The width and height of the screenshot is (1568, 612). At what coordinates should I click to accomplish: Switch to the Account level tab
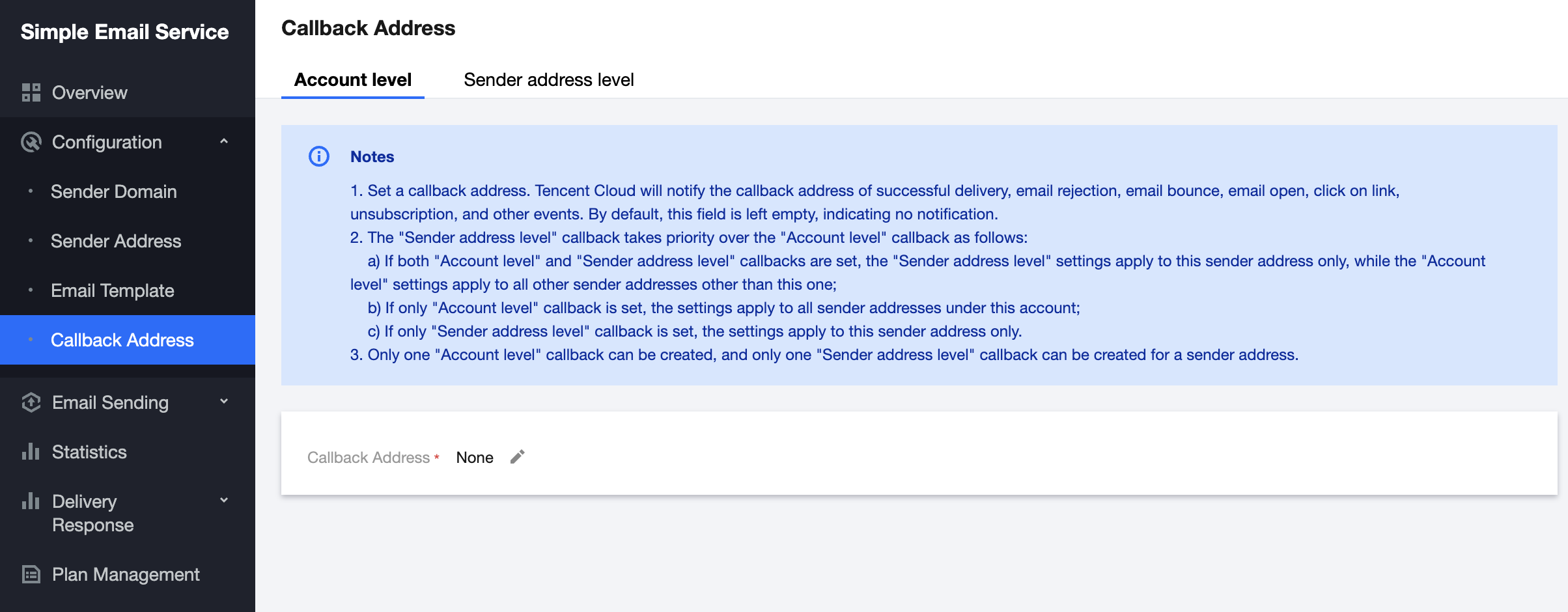point(352,79)
